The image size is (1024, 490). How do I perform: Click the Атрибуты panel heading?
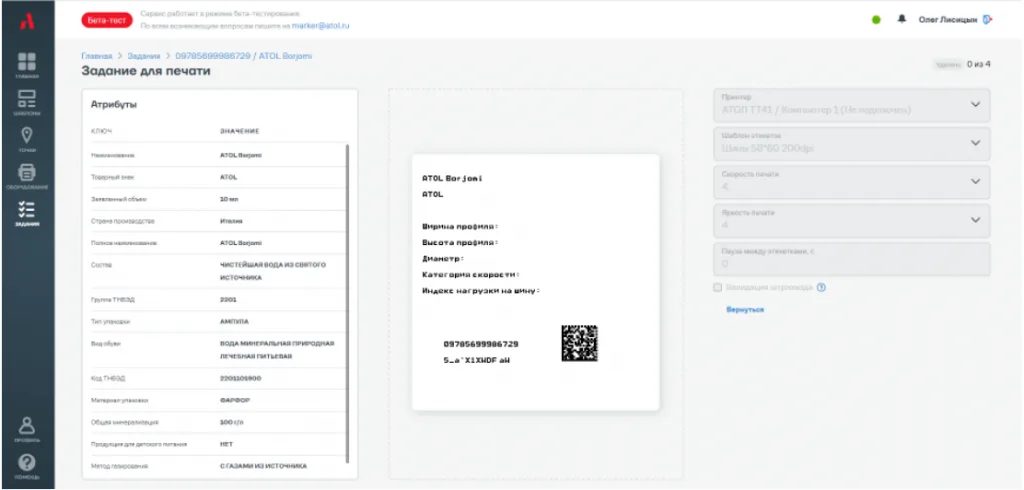(x=114, y=104)
